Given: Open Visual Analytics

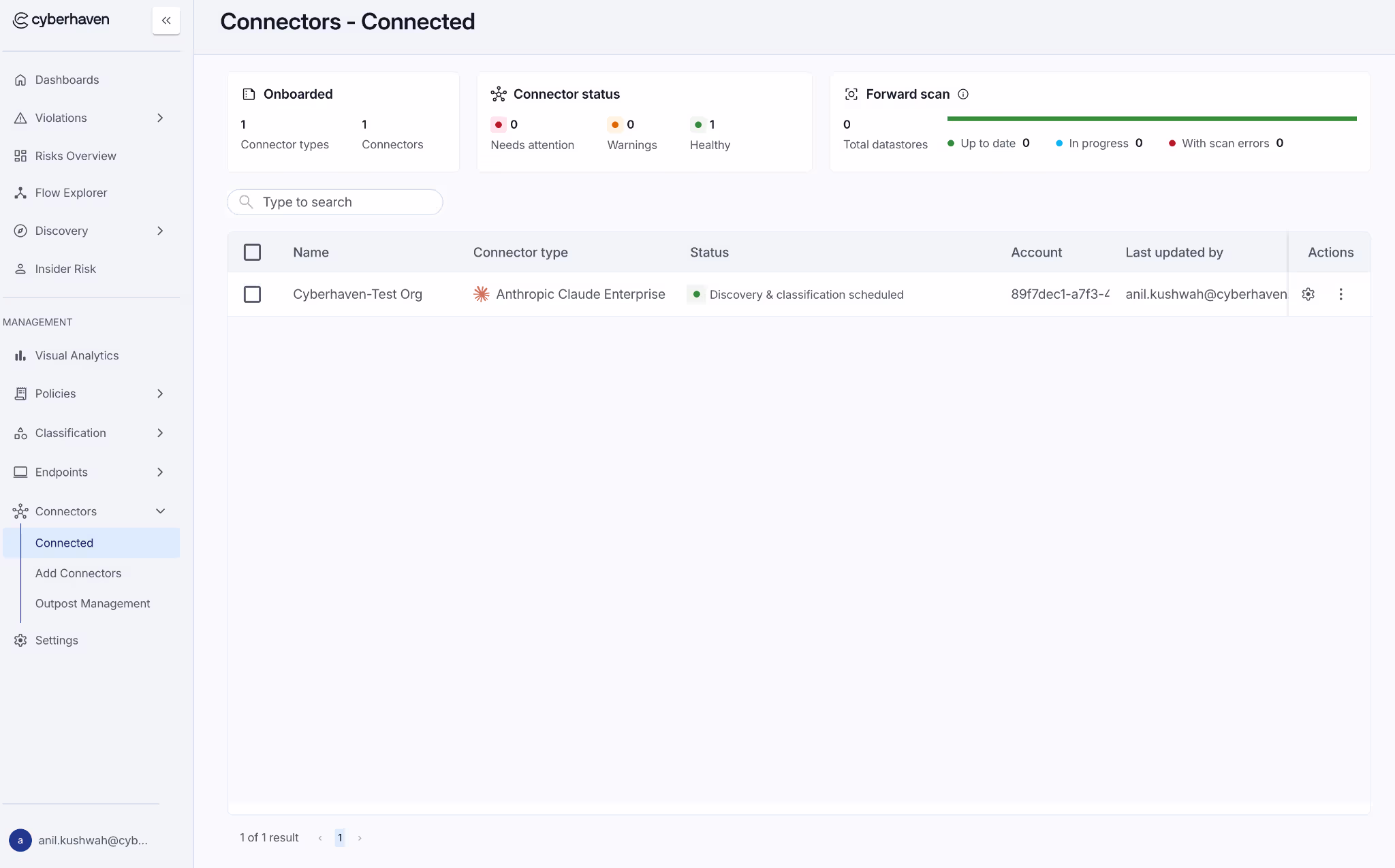Looking at the screenshot, I should coord(77,355).
